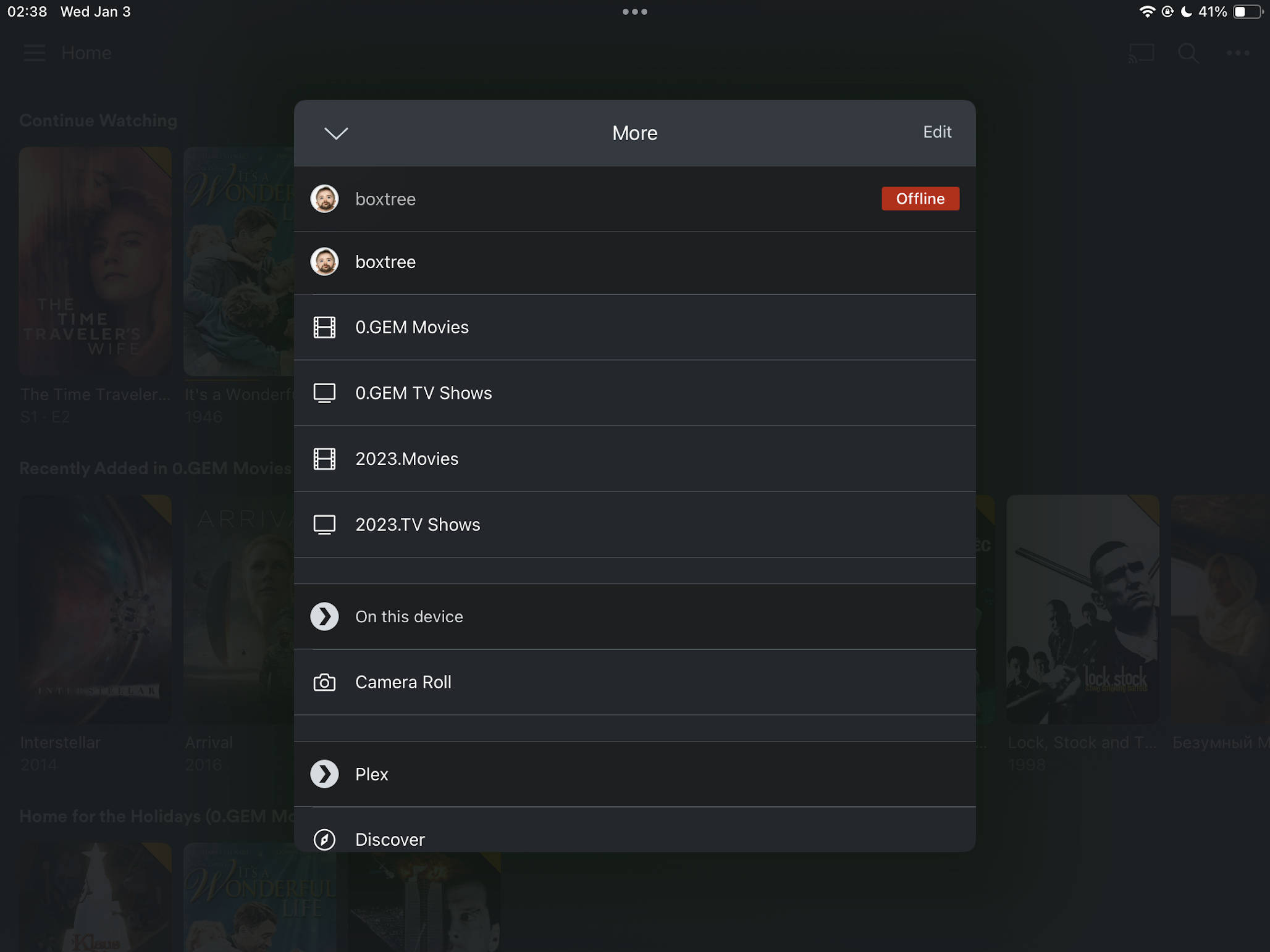Open the Interstellar poster thumbnail
1270x952 pixels.
pyautogui.click(x=95, y=609)
